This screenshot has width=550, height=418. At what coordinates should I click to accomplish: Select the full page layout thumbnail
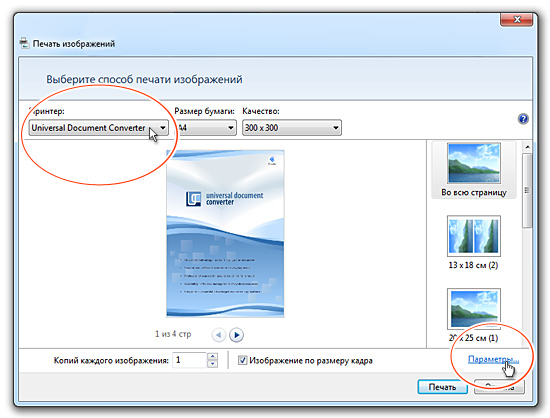[474, 170]
